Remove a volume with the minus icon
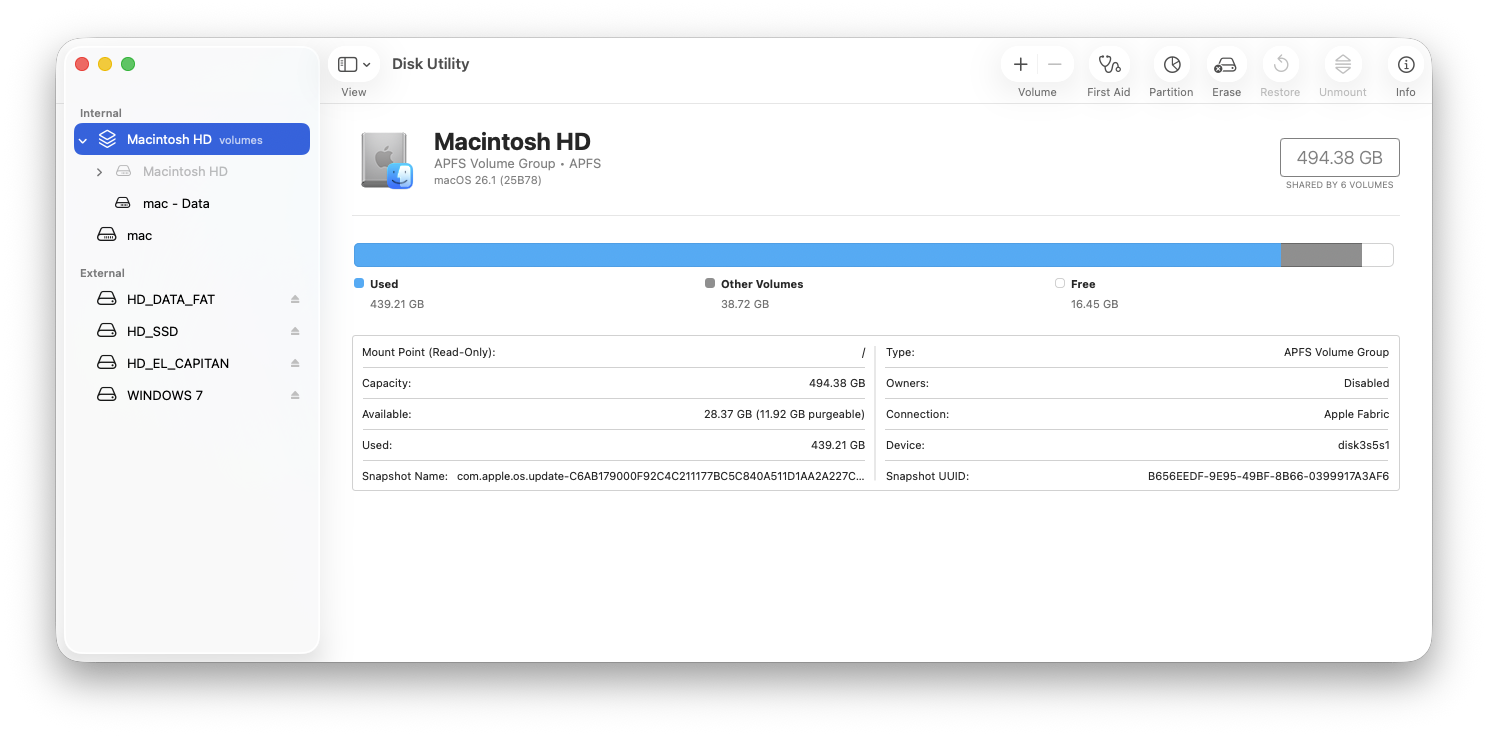 coord(1054,64)
